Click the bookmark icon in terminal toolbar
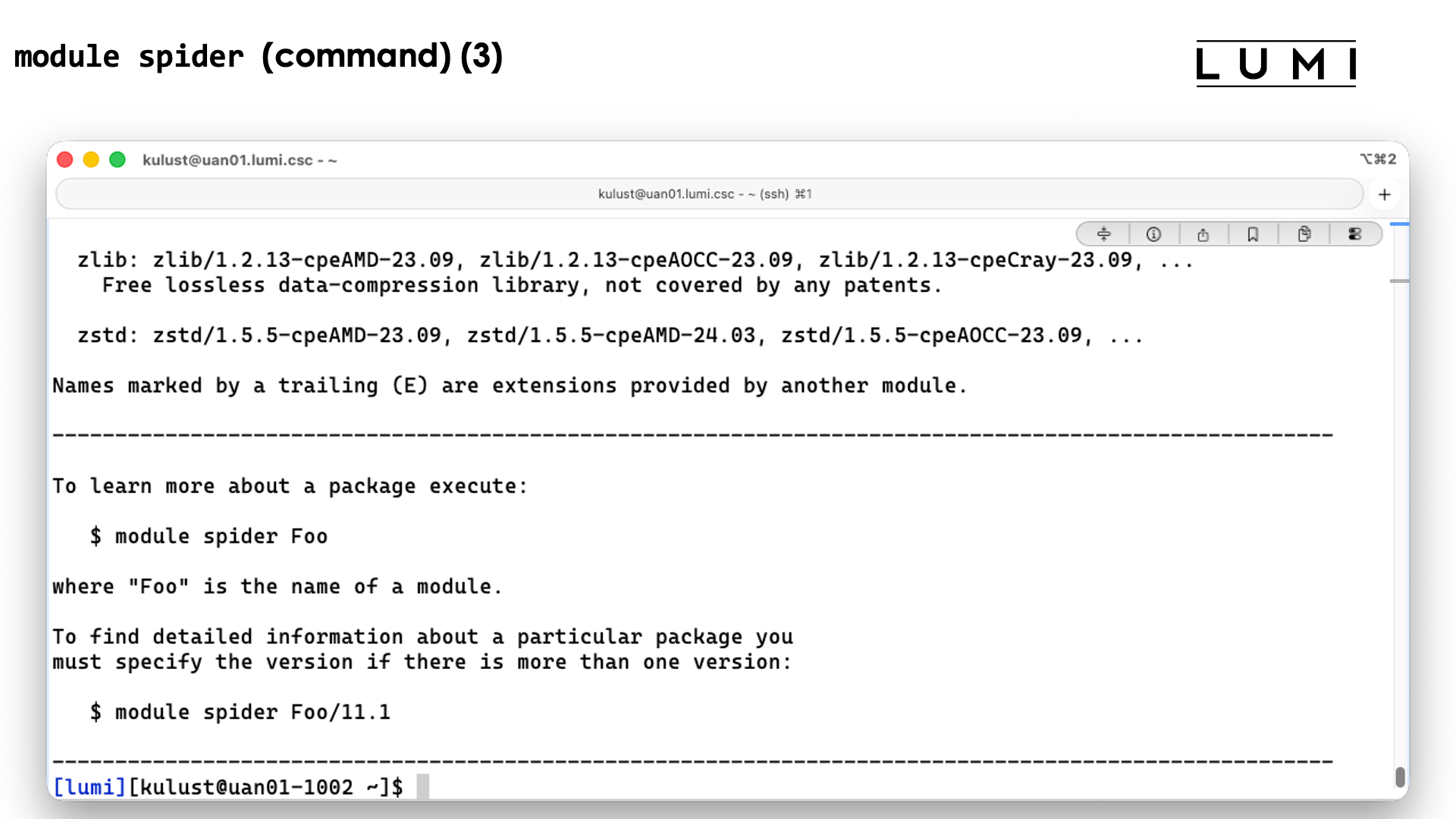The height and width of the screenshot is (819, 1456). (1253, 234)
